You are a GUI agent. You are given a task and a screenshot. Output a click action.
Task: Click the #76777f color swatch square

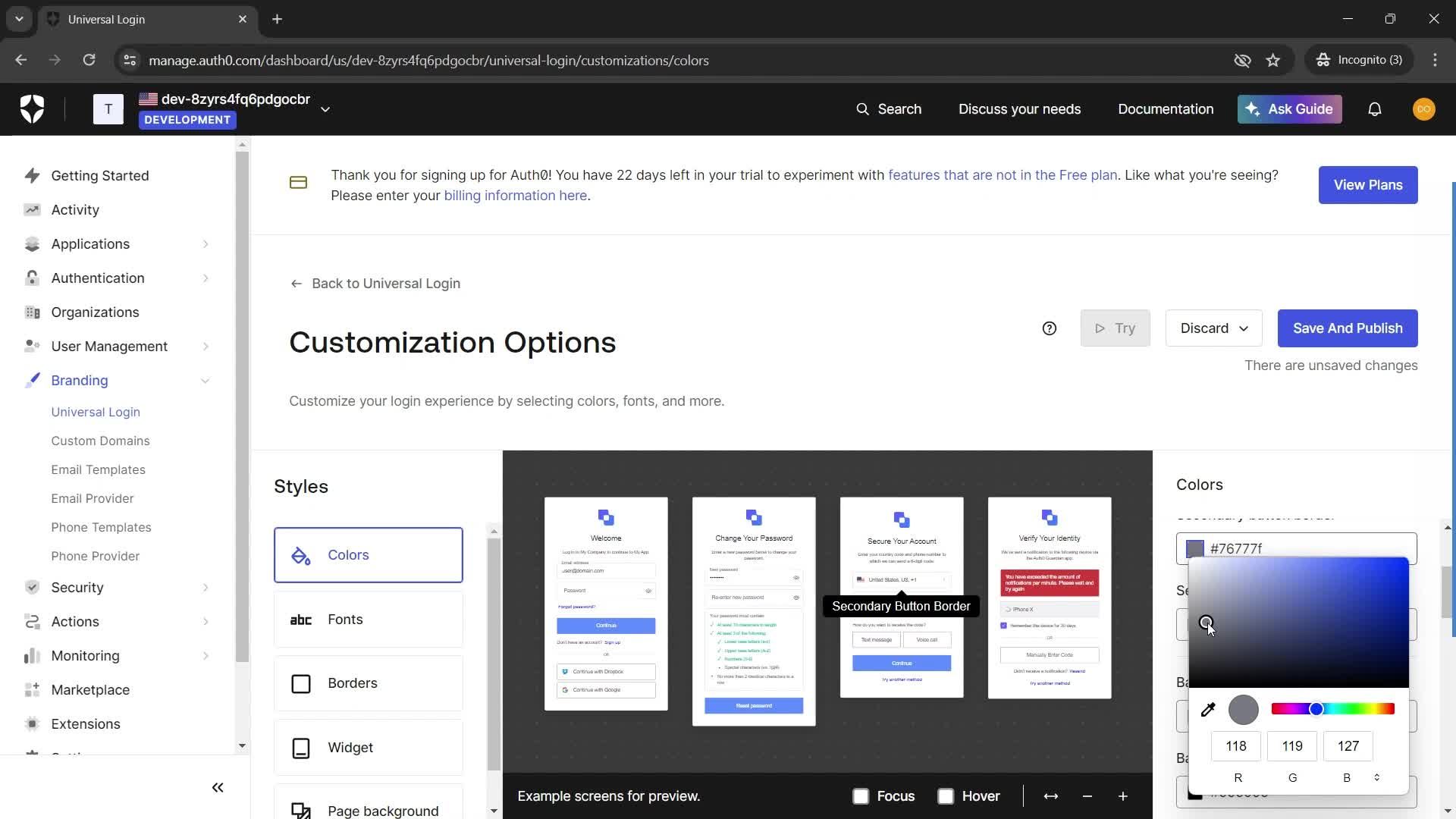coord(1195,549)
